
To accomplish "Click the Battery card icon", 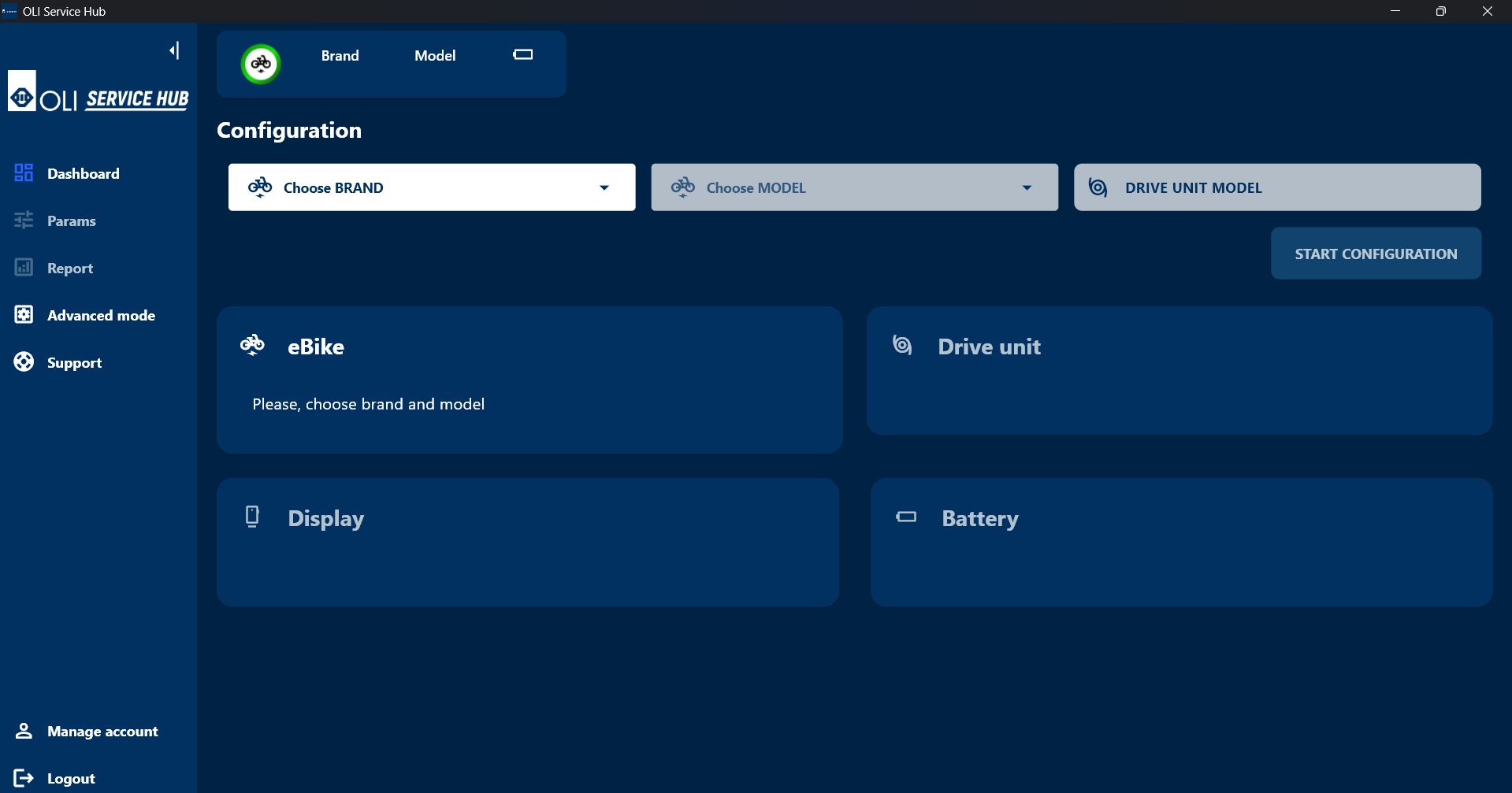I will click(906, 517).
